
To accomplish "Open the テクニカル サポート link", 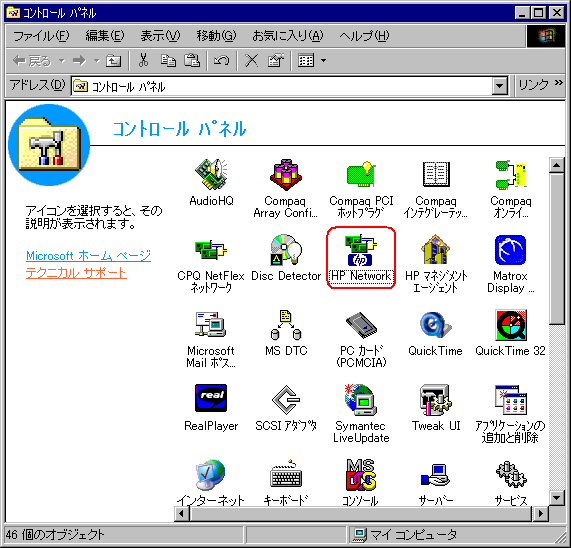I will coord(76,273).
